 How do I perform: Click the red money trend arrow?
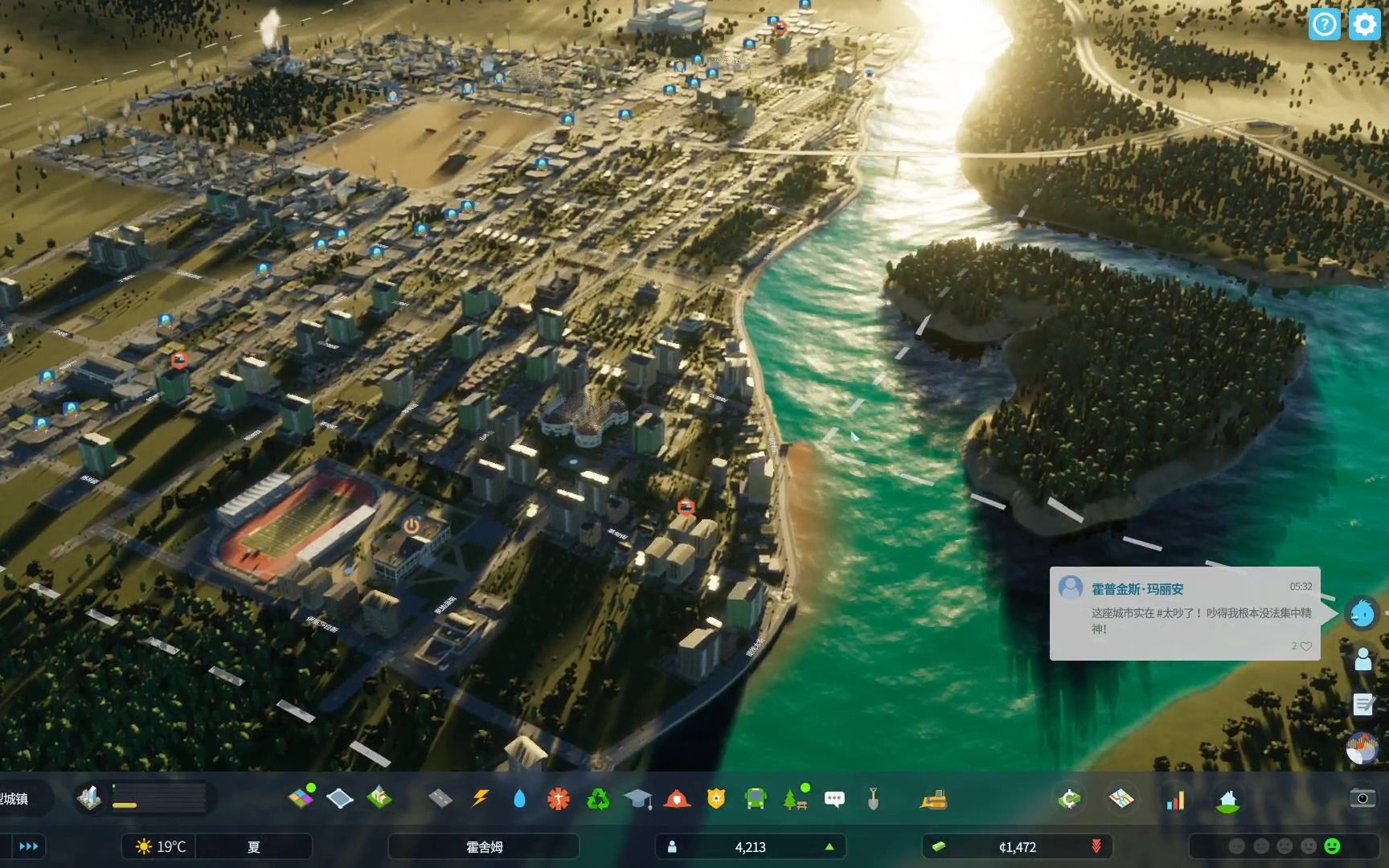click(1096, 846)
